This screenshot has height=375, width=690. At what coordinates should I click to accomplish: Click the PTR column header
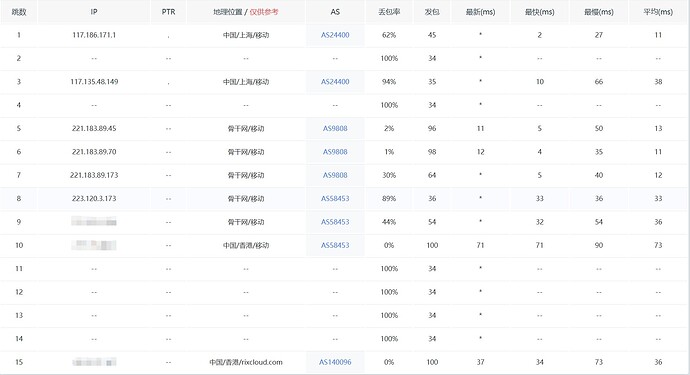click(x=169, y=12)
